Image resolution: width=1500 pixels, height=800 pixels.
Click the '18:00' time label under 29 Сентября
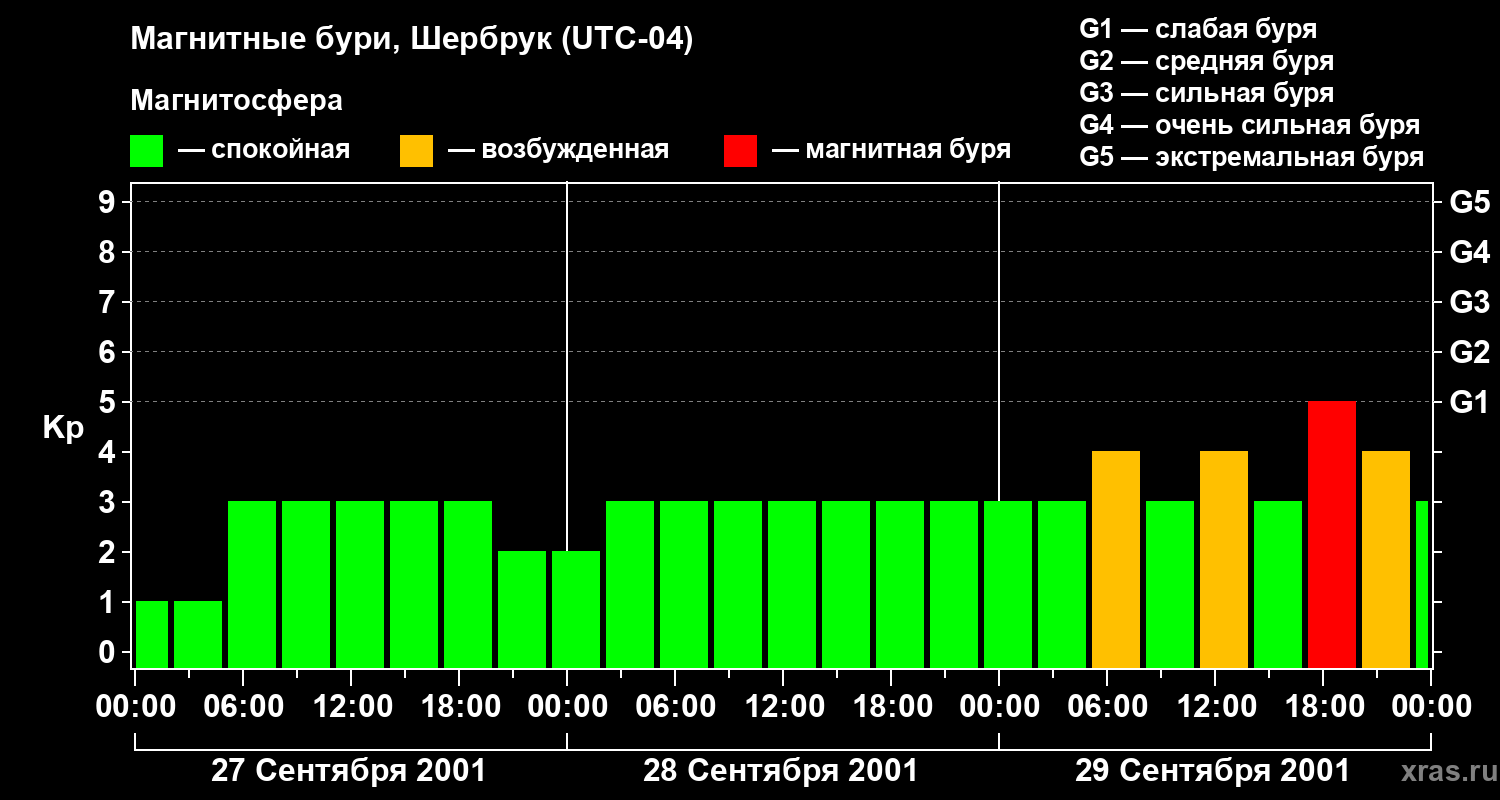[x=1323, y=706]
